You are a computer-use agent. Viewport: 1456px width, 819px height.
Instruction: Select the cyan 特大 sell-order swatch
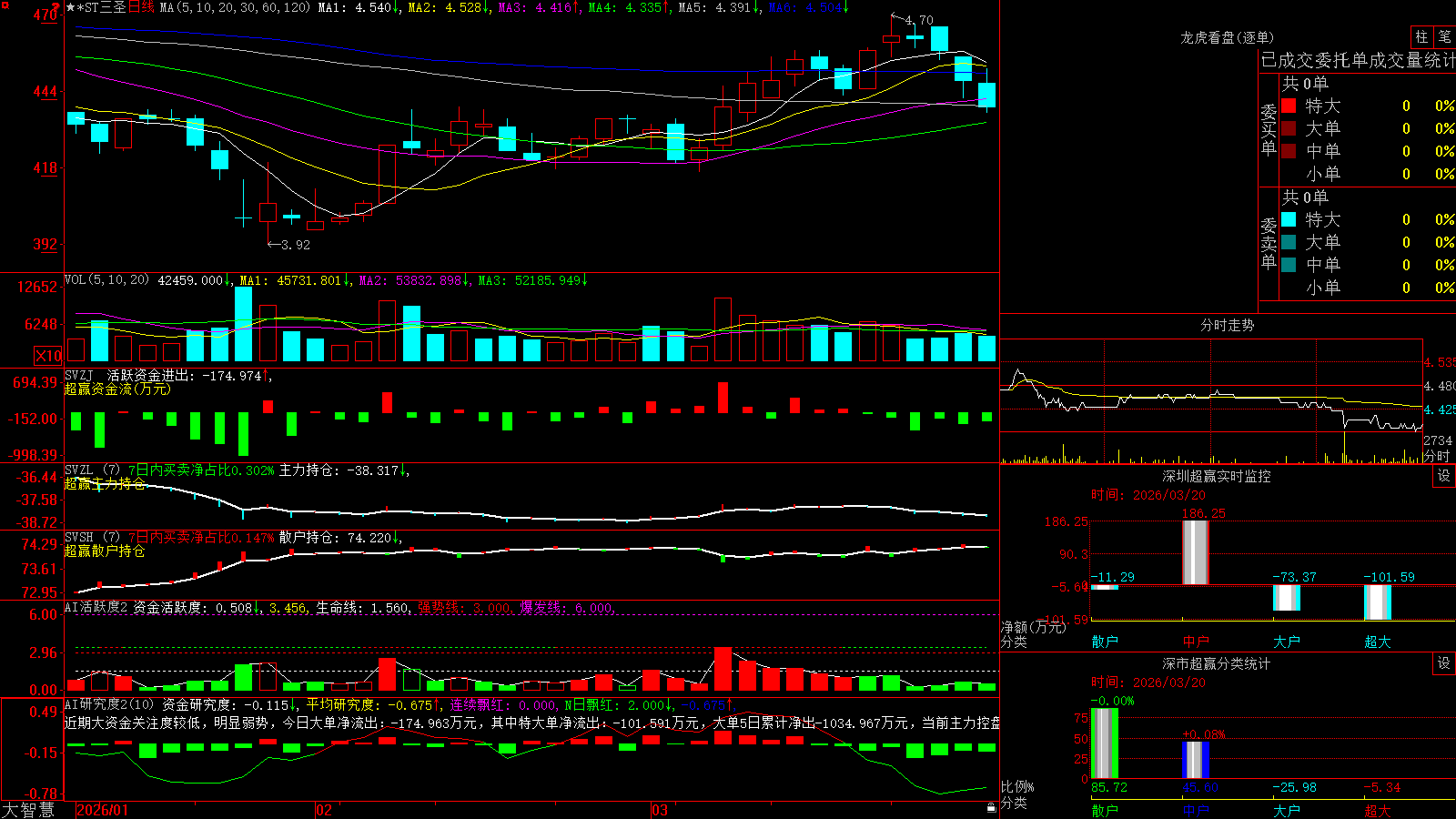[1289, 219]
